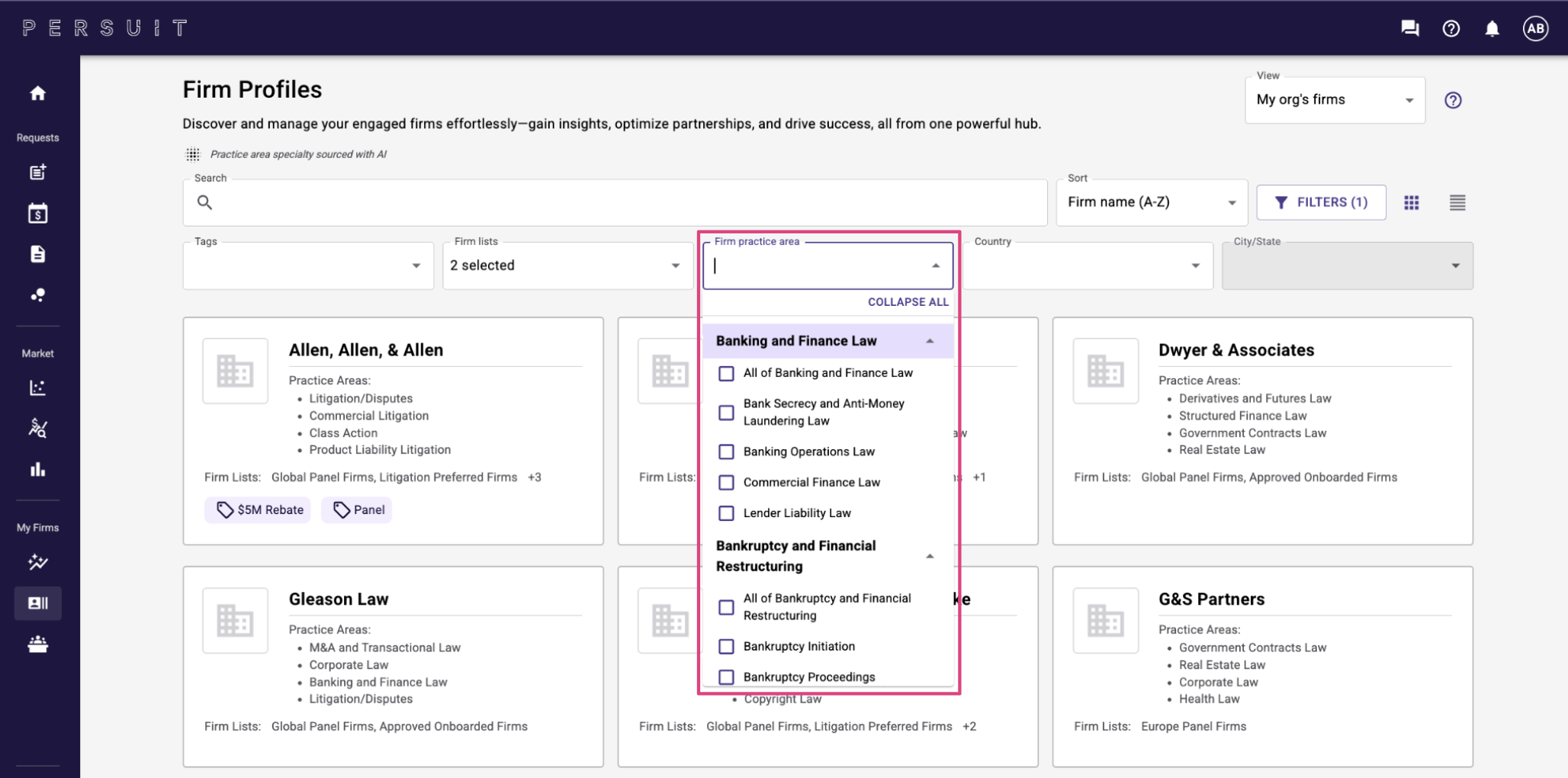
Task: Check Banking Operations Law
Action: [727, 452]
